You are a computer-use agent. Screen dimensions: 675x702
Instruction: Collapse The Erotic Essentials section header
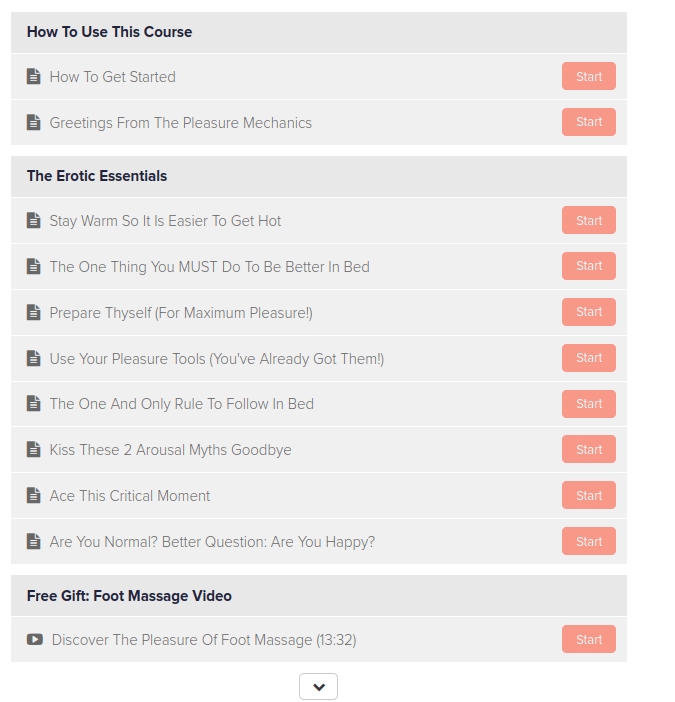pyautogui.click(x=97, y=176)
